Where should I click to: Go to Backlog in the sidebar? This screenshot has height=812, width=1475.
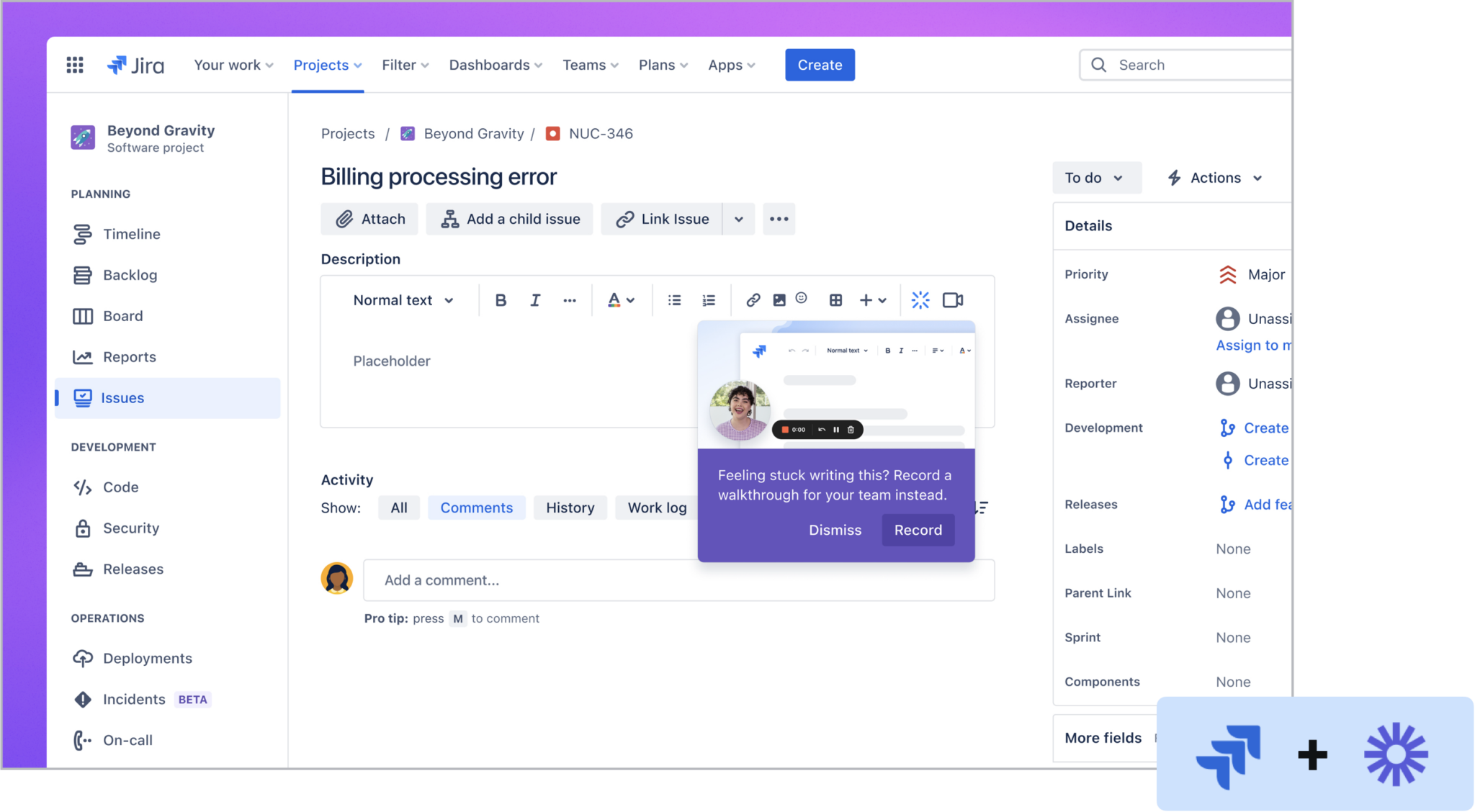130,275
